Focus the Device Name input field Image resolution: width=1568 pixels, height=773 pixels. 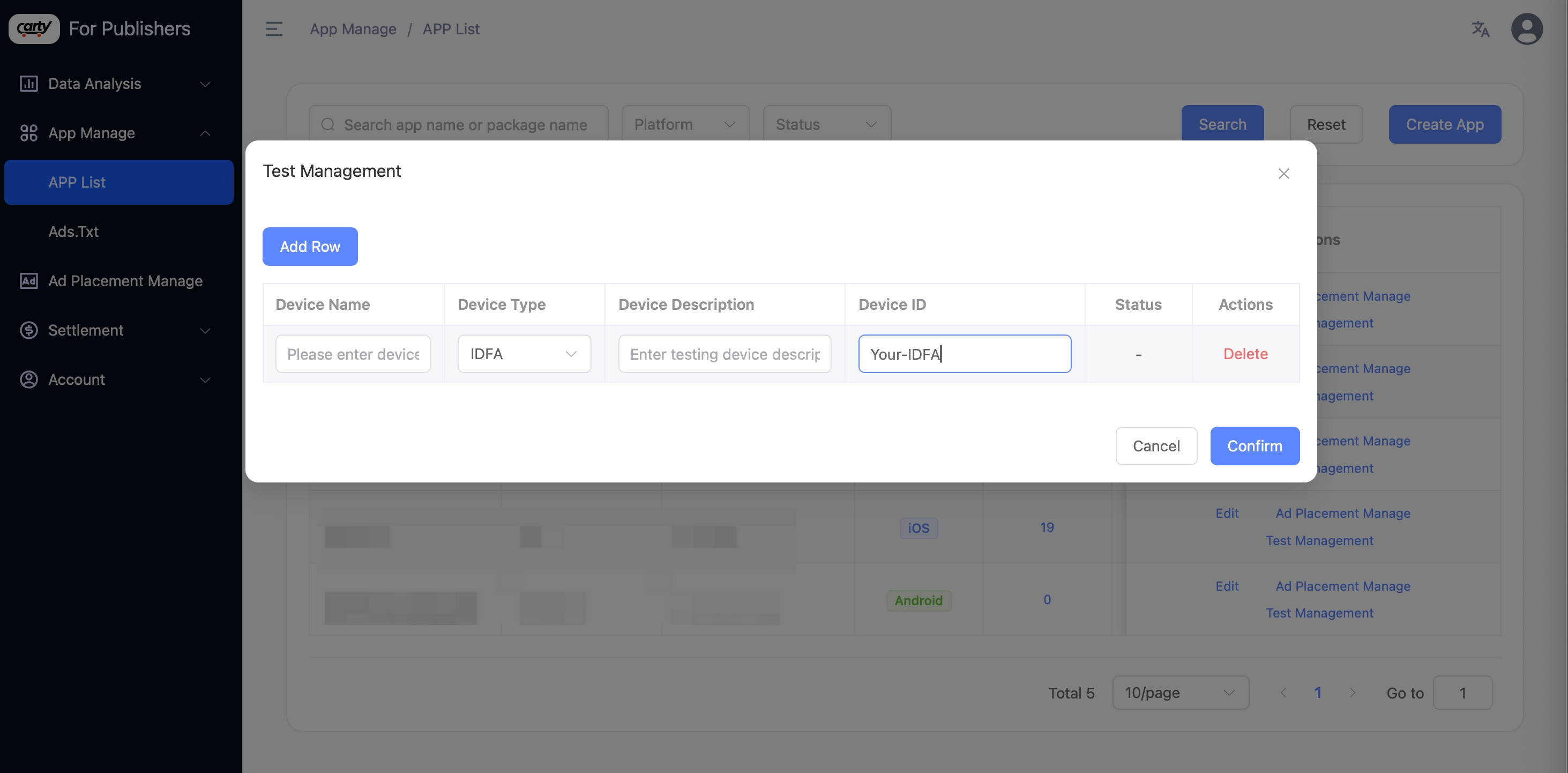[353, 354]
